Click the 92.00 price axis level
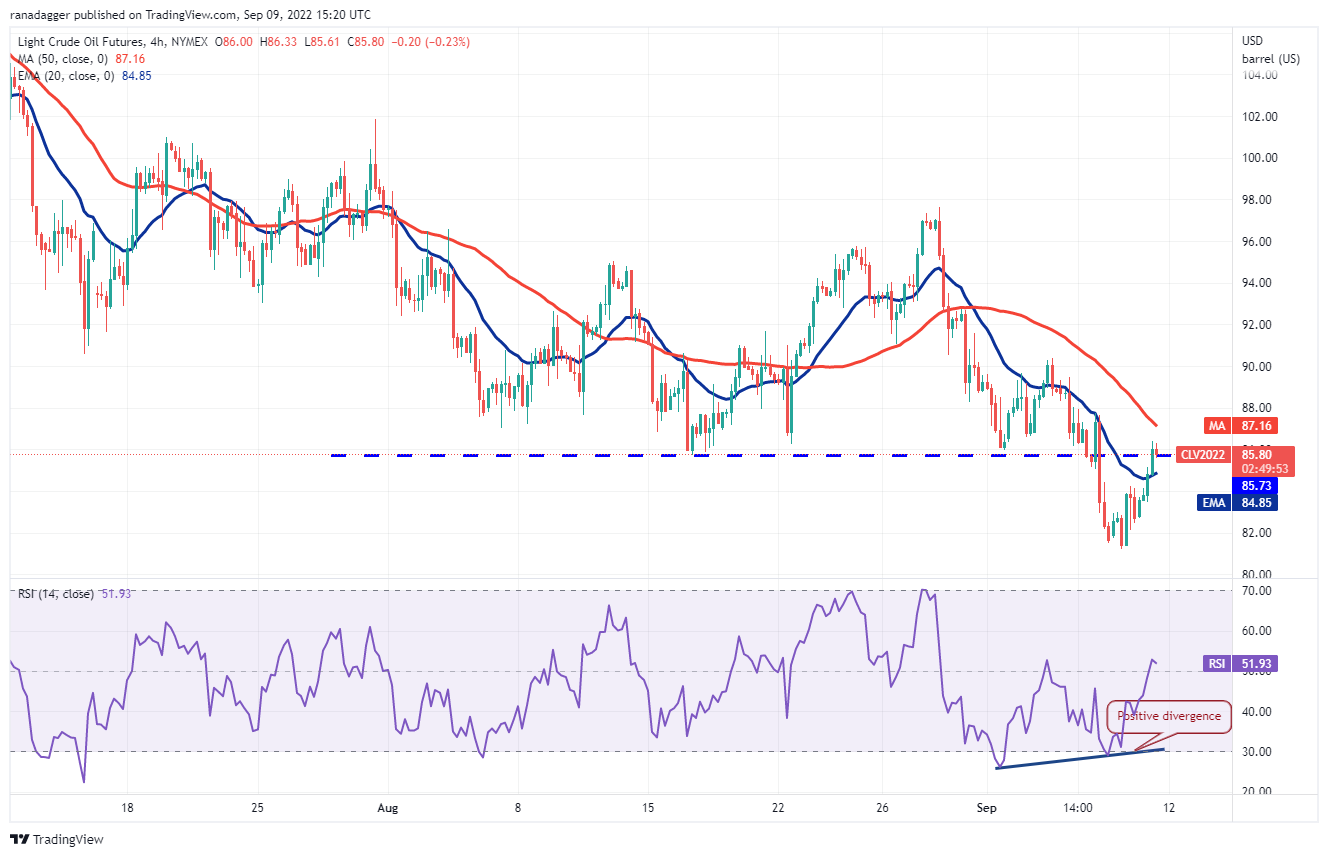Screen dimensions: 1328x857 tap(1258, 325)
